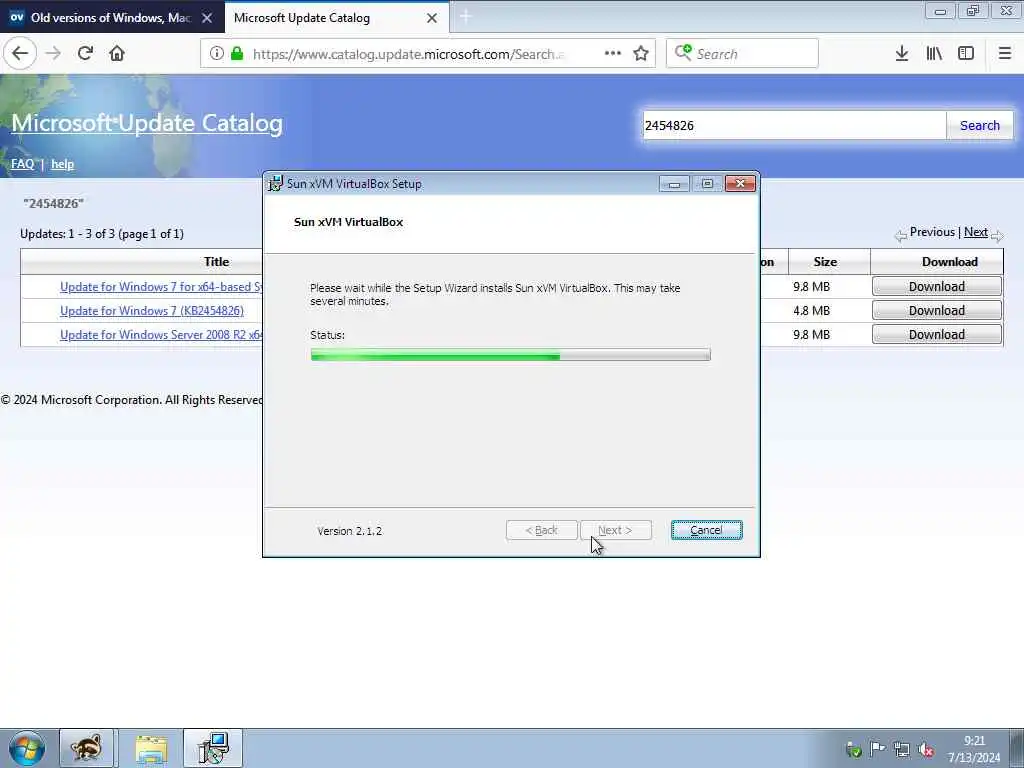Click the Action Center flag tray icon
Image resolution: width=1024 pixels, height=768 pixels.
[878, 749]
